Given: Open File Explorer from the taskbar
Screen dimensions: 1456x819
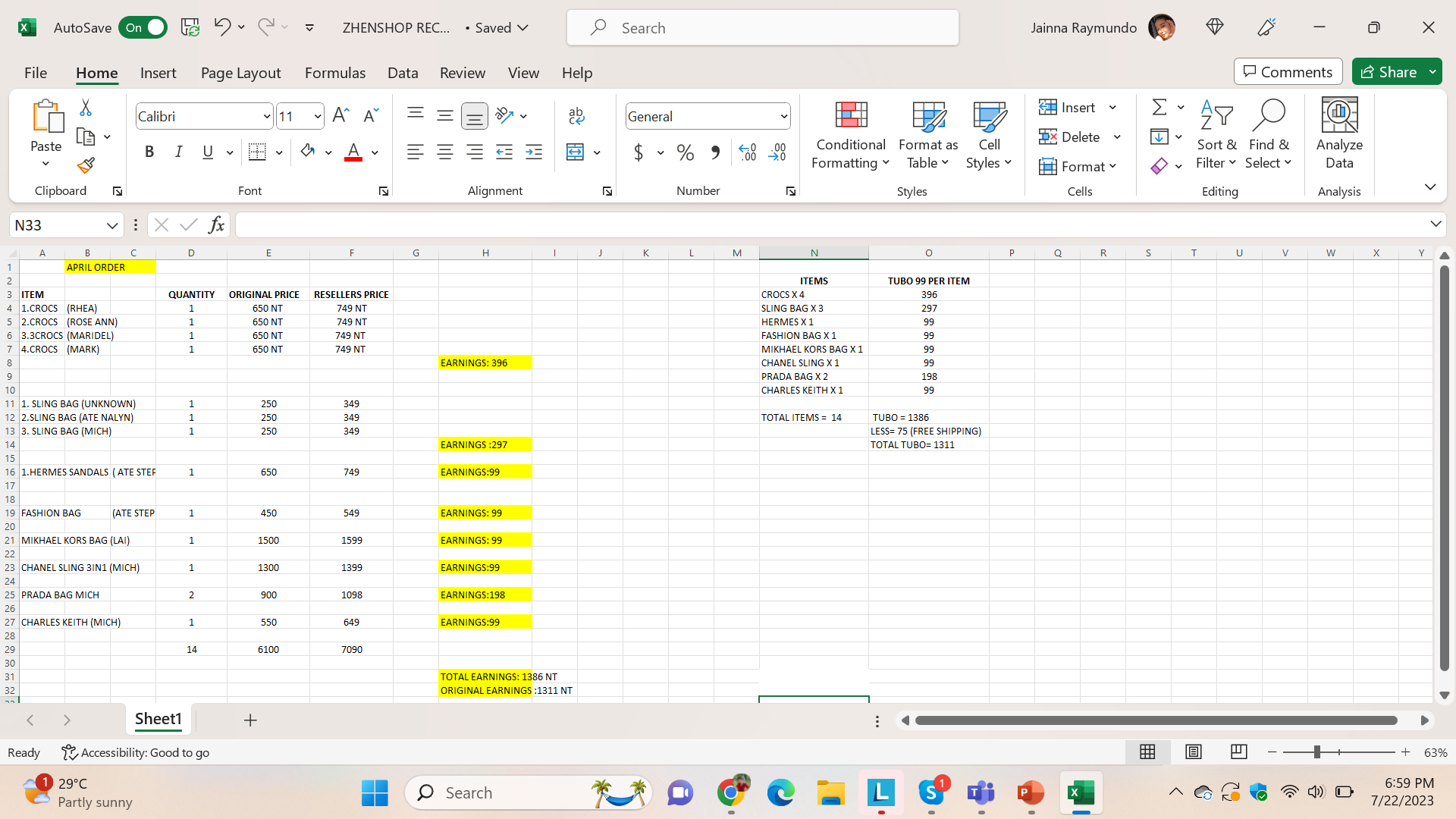Looking at the screenshot, I should [x=830, y=792].
